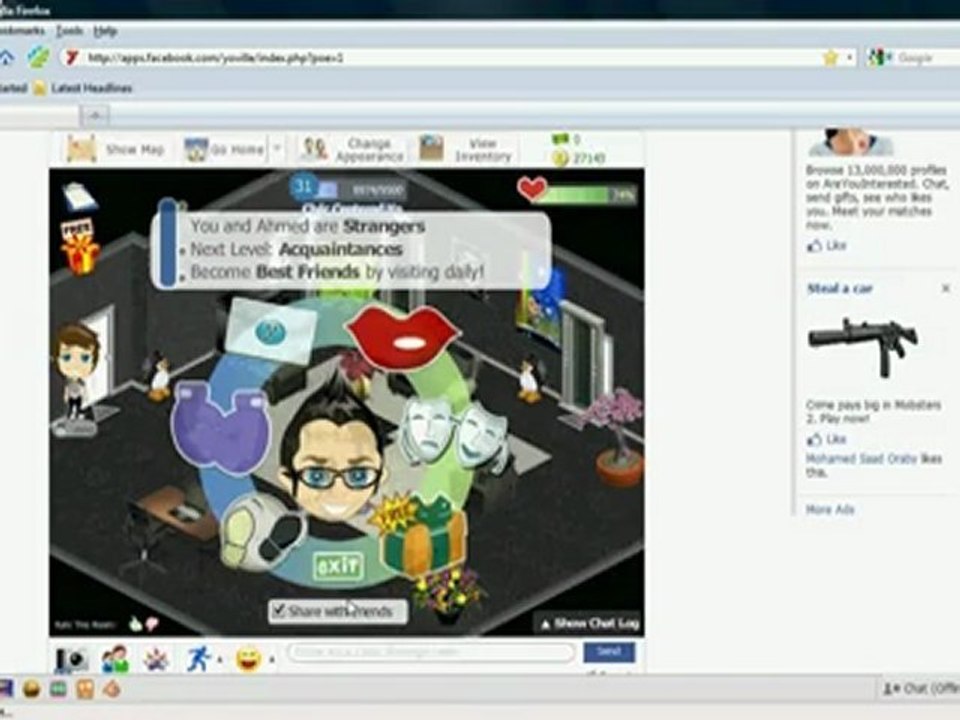Click Go Home in game toolbar
Image resolution: width=960 pixels, height=720 pixels.
(225, 149)
